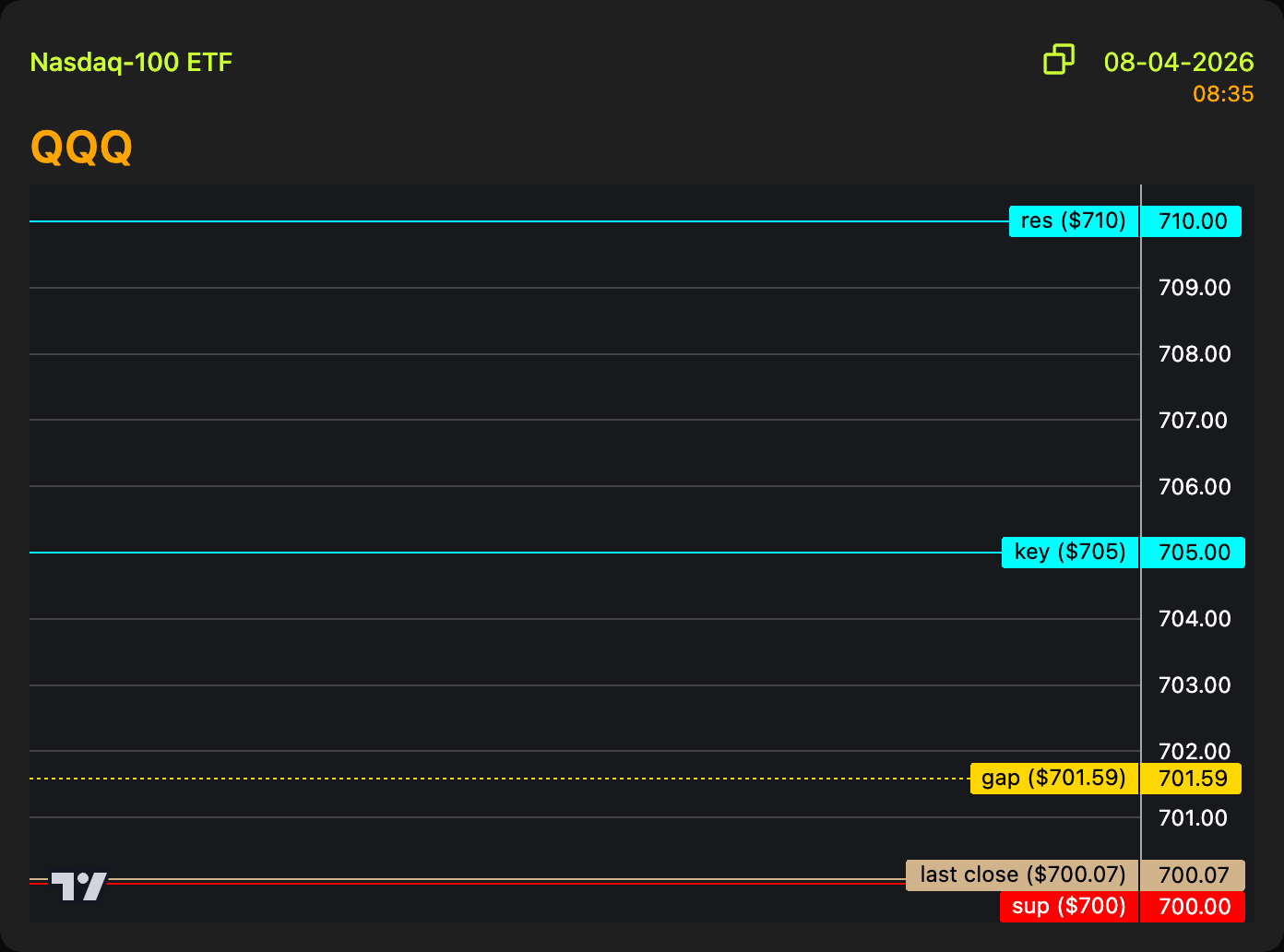This screenshot has height=952, width=1284.
Task: Click the 700.00 red price tag
Action: (x=1193, y=907)
